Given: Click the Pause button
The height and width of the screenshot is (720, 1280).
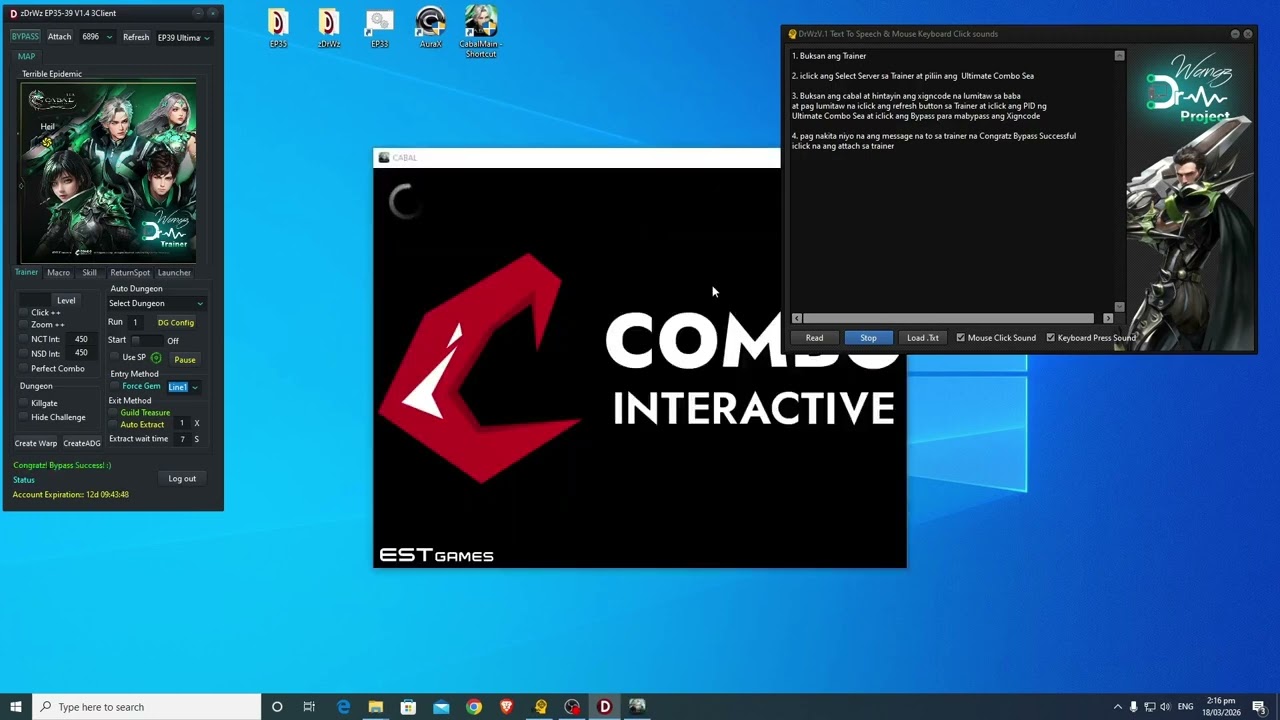Looking at the screenshot, I should coord(185,359).
